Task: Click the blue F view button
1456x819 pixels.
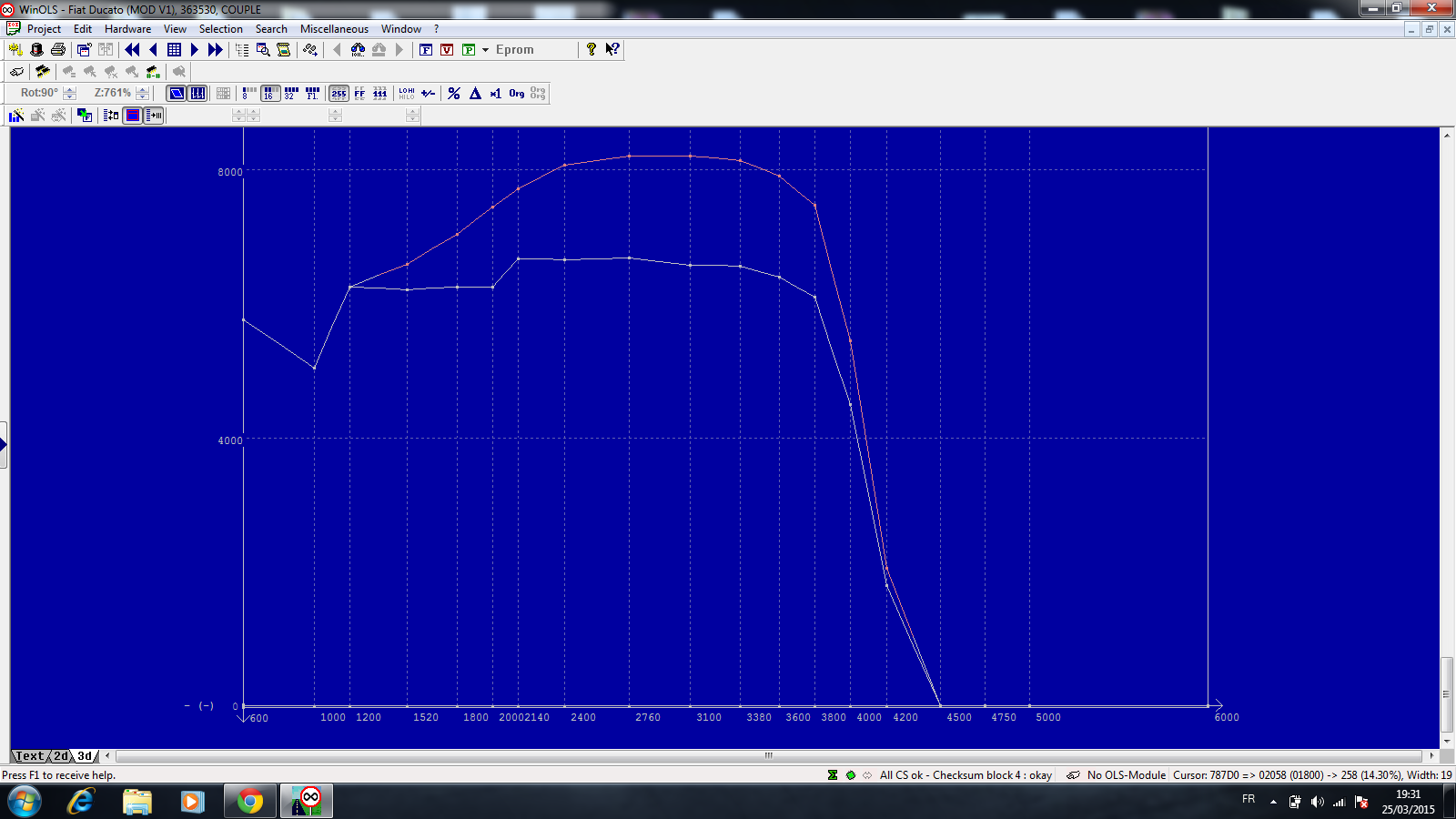Action: tap(426, 50)
